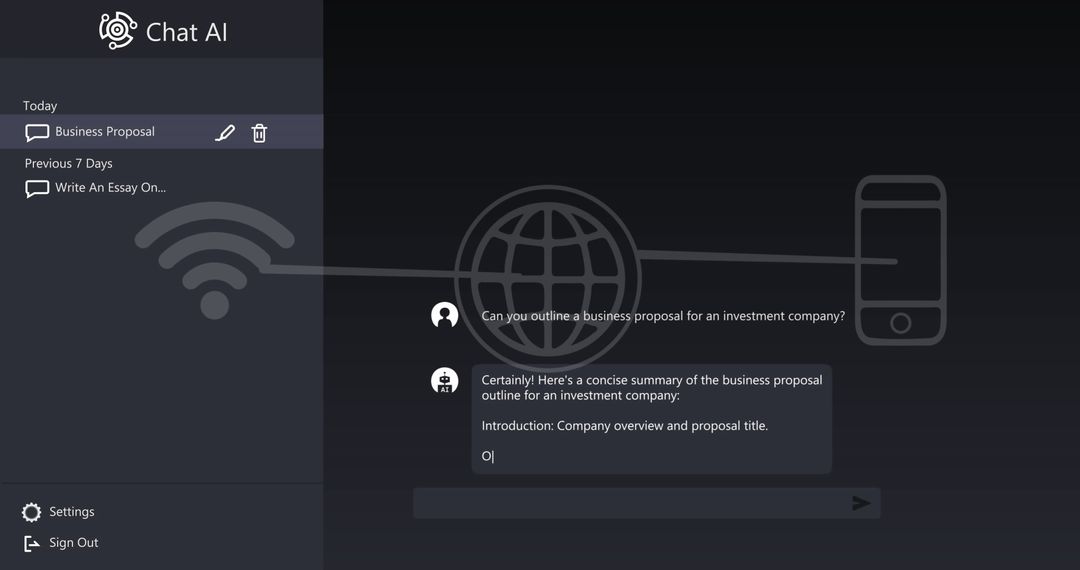This screenshot has height=570, width=1080.
Task: Click the Write An Essay On chat bubble icon
Action: pyautogui.click(x=37, y=188)
